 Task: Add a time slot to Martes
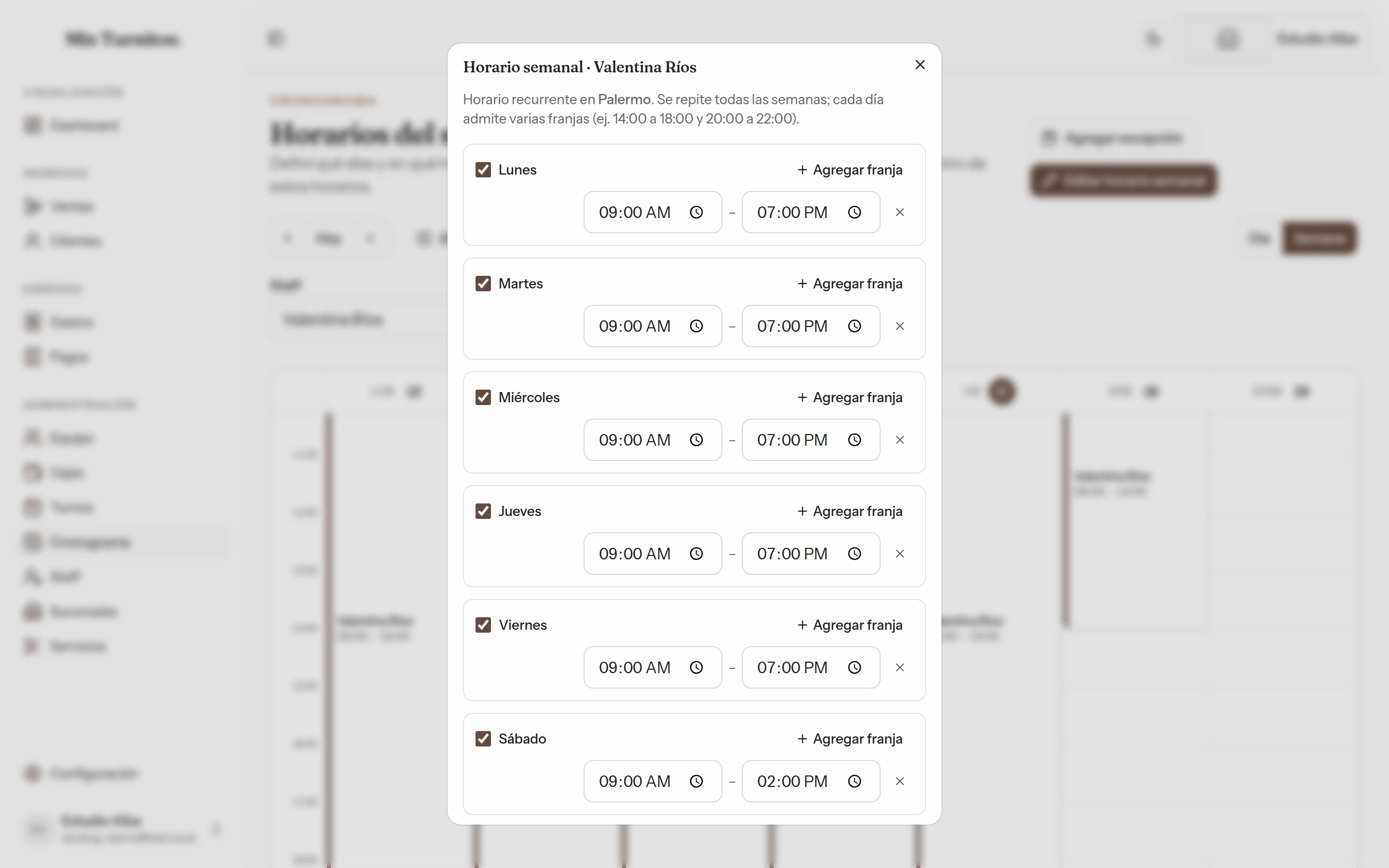pyautogui.click(x=850, y=284)
